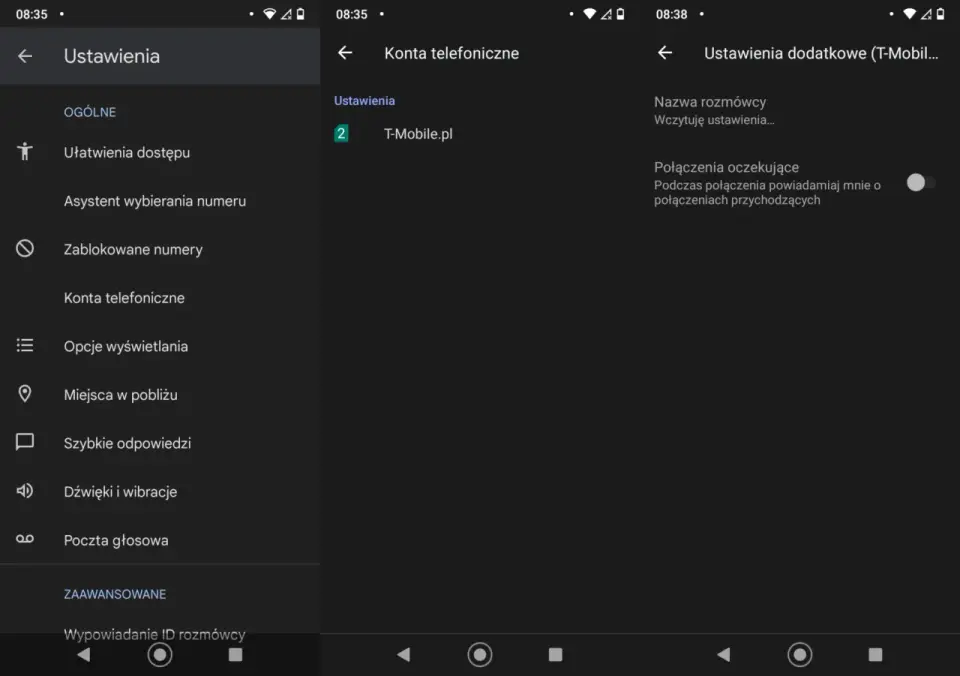This screenshot has width=960, height=676.
Task: Tap the ZAAWANSOWANE section header
Action: pyautogui.click(x=115, y=594)
